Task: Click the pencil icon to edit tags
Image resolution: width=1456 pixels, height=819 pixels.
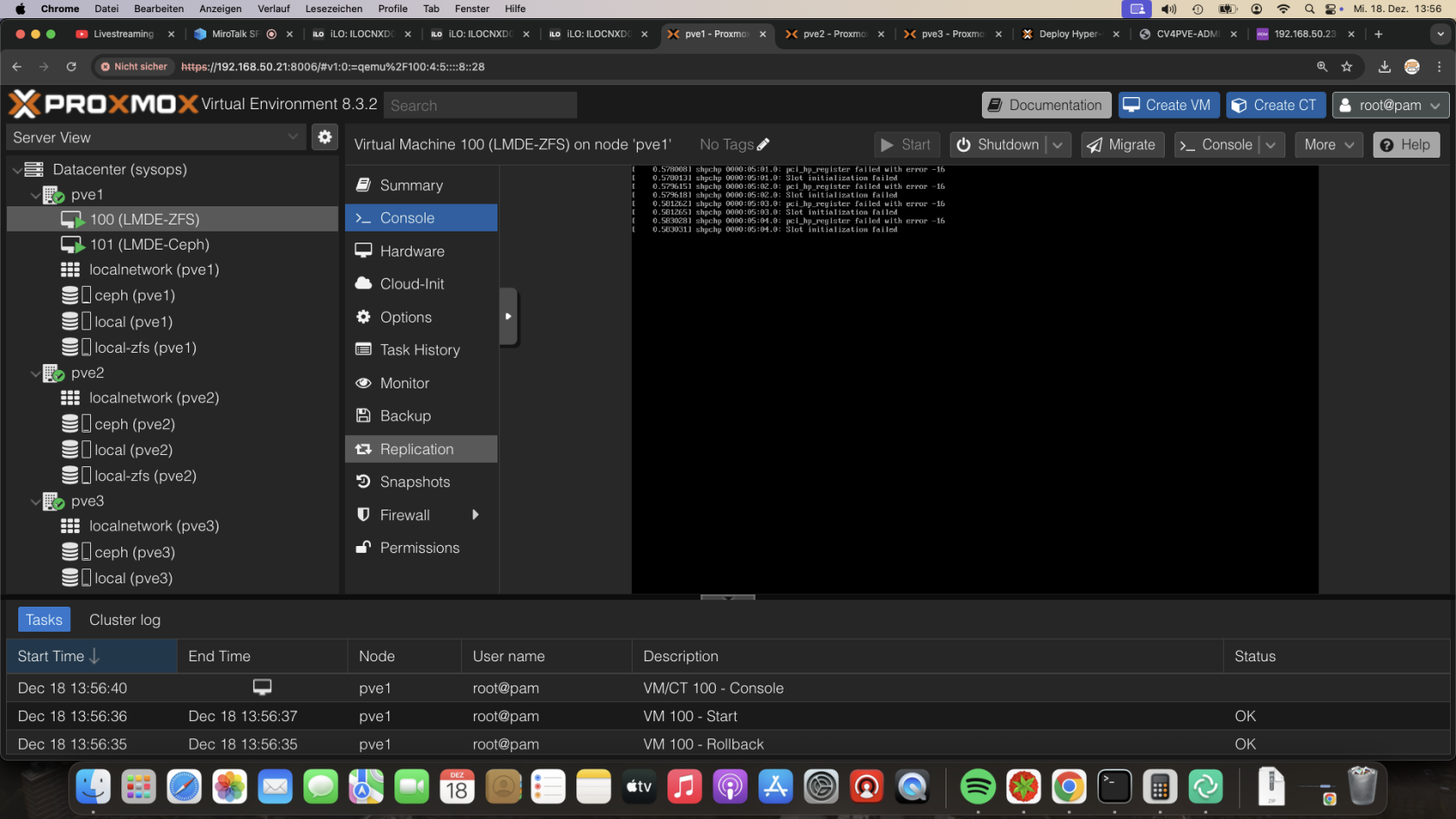Action: point(763,145)
